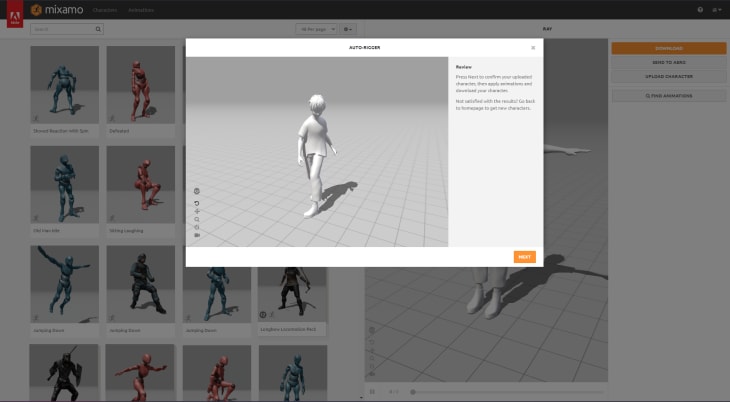Click NEXT in the Auto-Rigger dialog
This screenshot has height=402, width=730.
525,257
